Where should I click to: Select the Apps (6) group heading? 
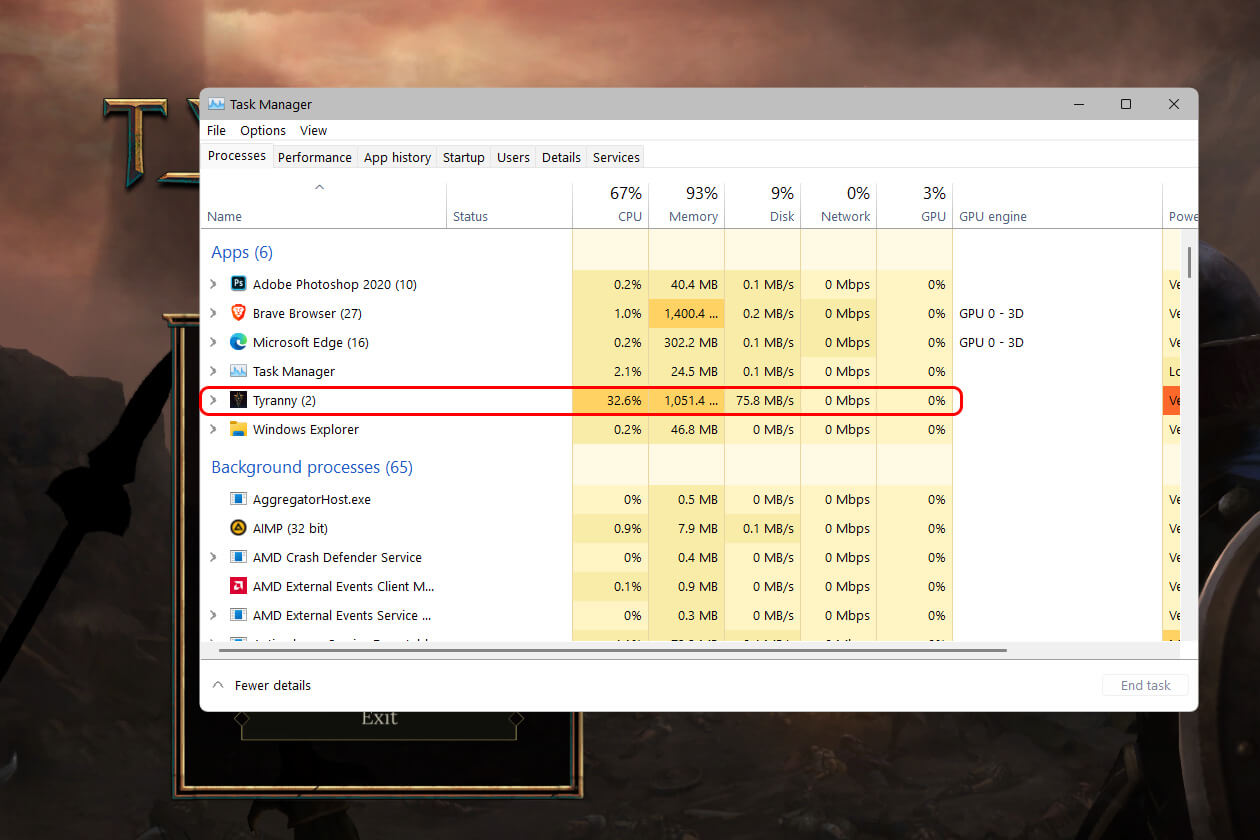(x=242, y=252)
